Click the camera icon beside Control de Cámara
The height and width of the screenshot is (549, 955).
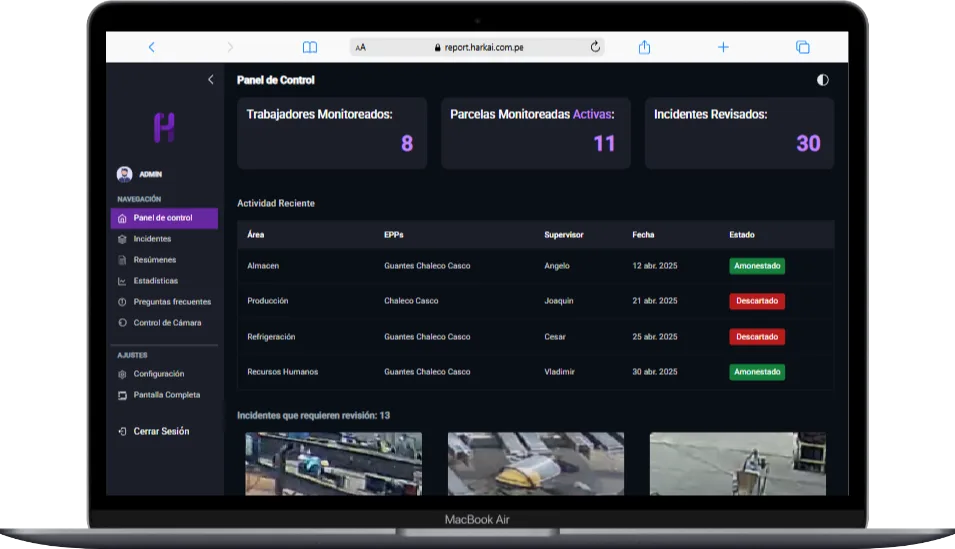122,323
